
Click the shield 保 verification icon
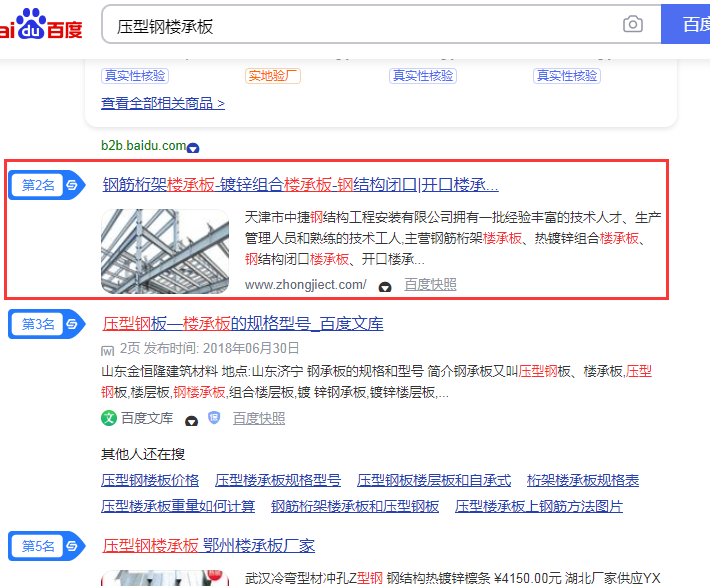coord(214,418)
